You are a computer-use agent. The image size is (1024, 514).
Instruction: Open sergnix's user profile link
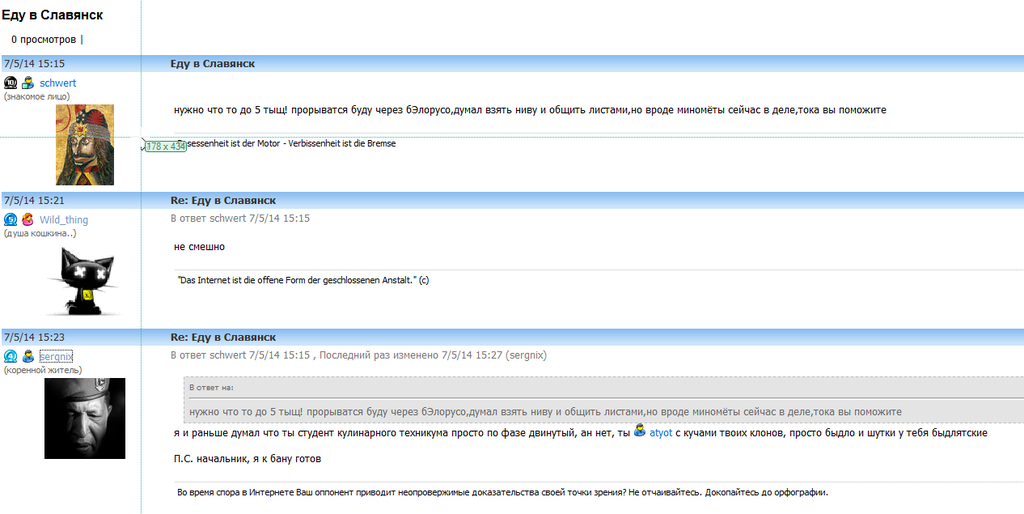click(x=57, y=356)
